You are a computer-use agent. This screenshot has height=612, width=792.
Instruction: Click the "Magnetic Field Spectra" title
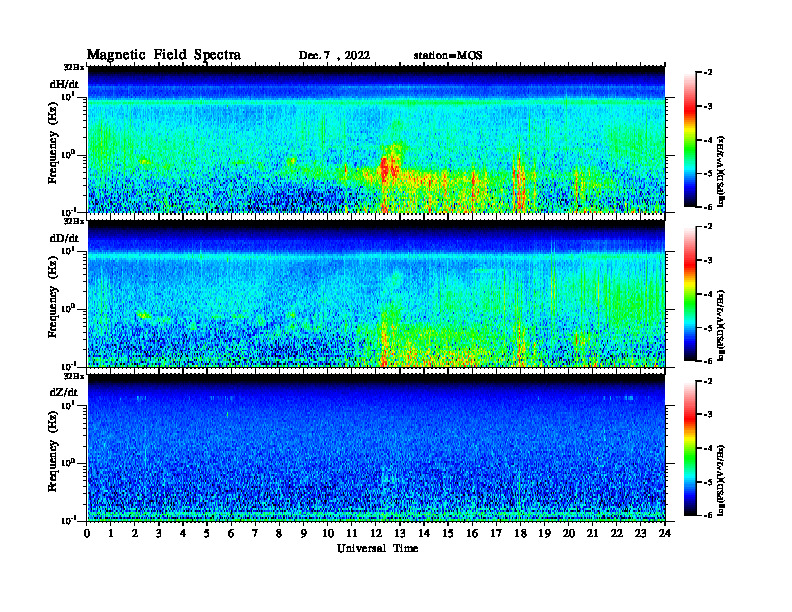[x=164, y=55]
